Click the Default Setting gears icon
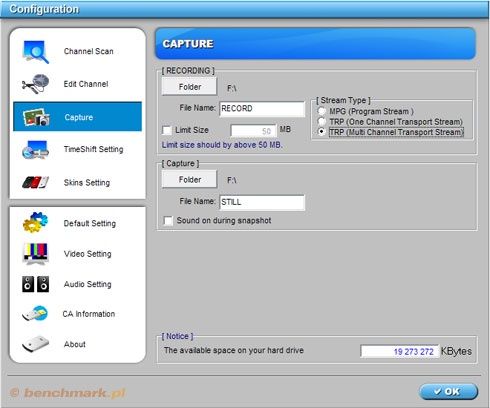The height and width of the screenshot is (408, 490). point(35,222)
